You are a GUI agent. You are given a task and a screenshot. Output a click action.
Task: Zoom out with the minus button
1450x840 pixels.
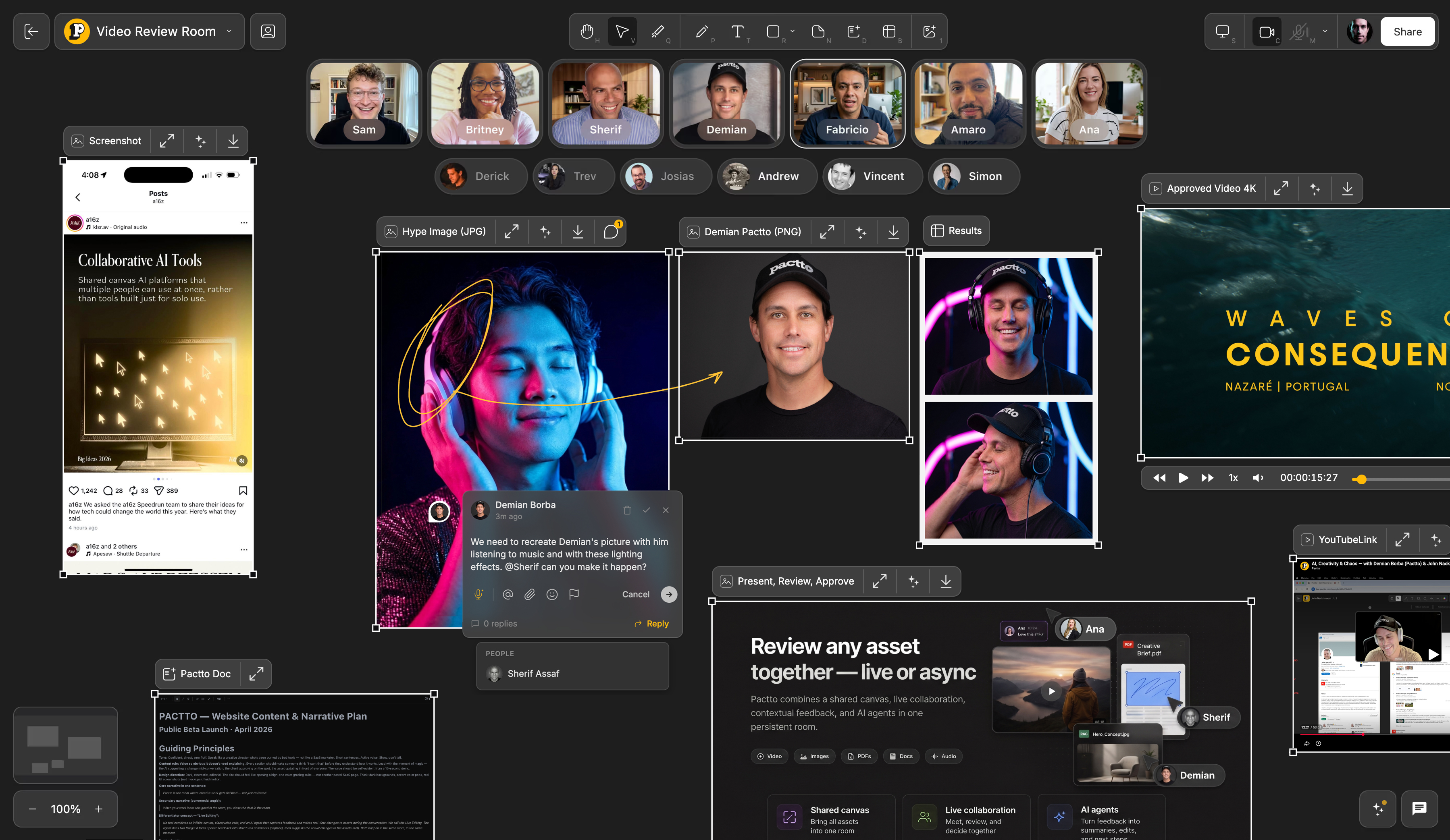point(33,809)
